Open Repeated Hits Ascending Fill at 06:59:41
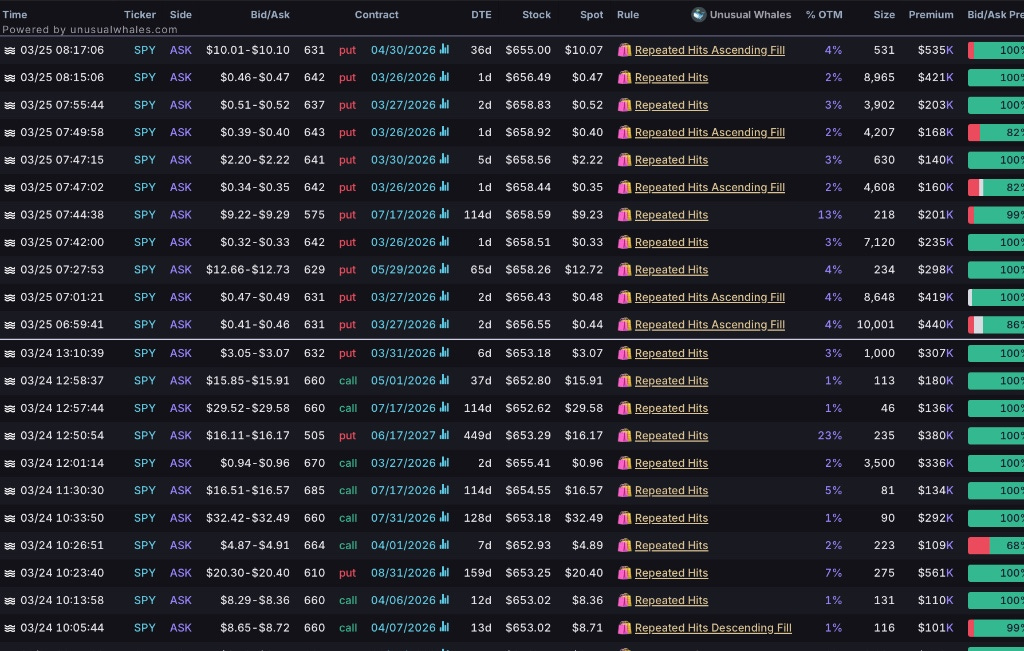1024x651 pixels. pos(709,325)
